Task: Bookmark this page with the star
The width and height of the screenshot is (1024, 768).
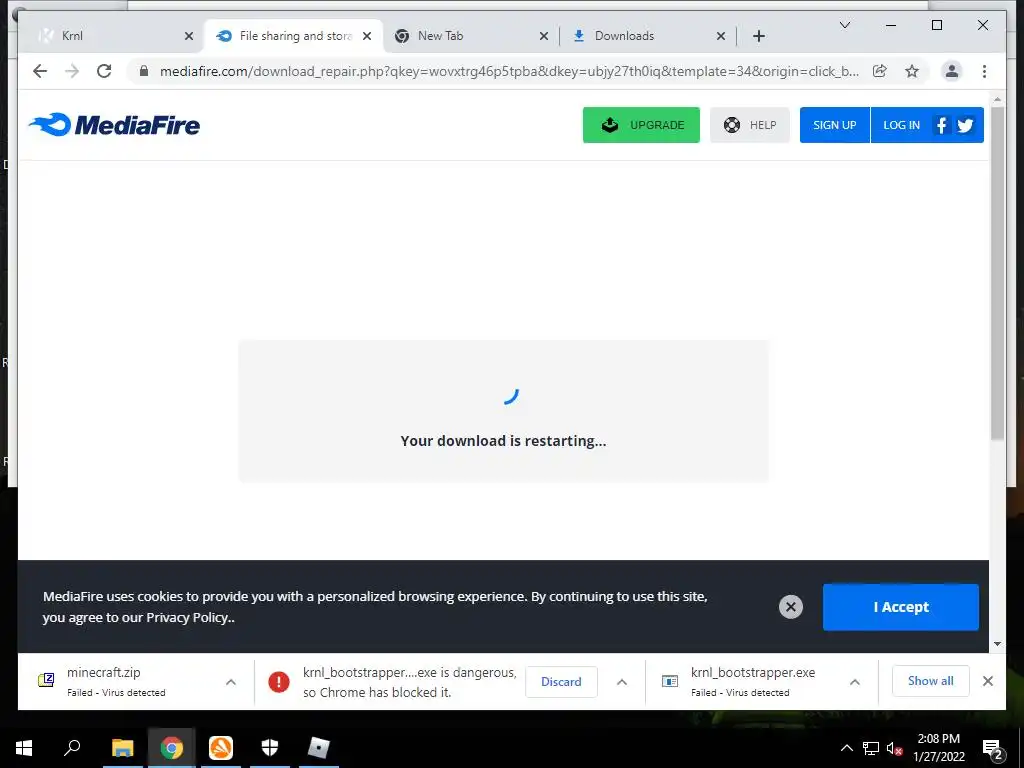Action: click(912, 71)
